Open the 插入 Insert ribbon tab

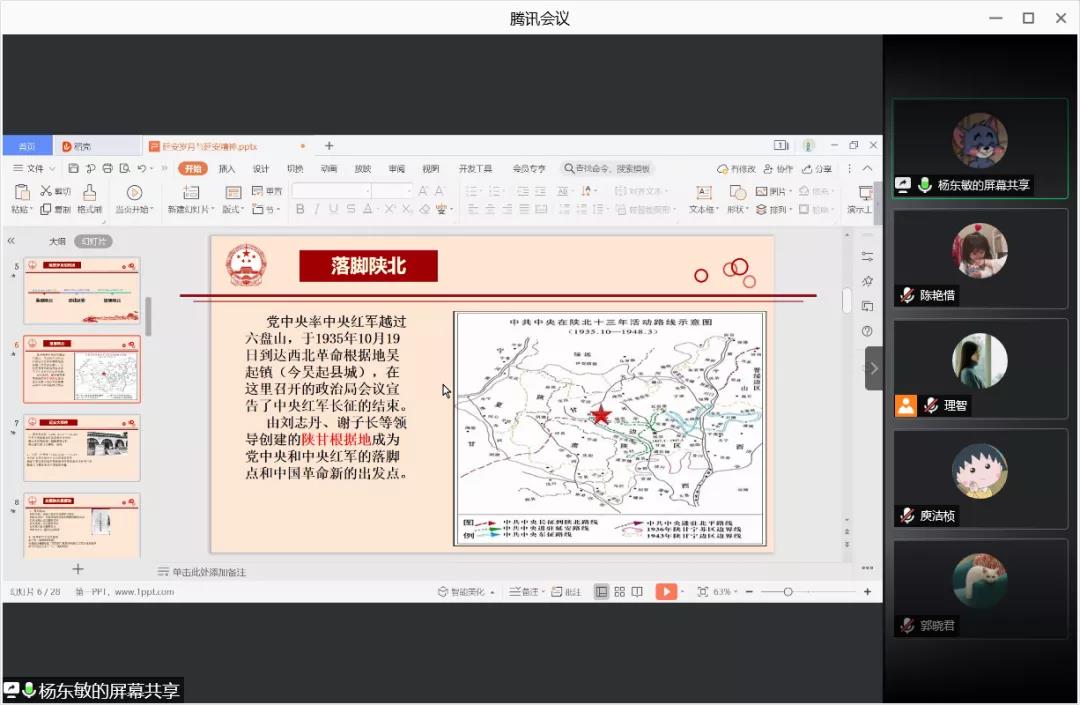tap(227, 169)
